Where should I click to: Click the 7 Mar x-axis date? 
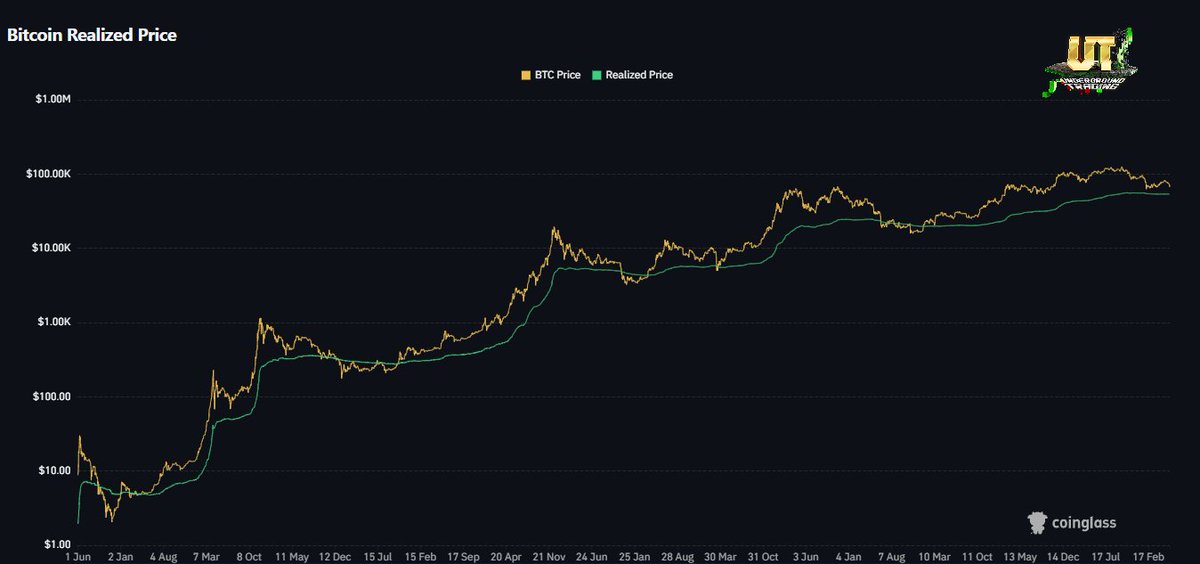click(x=206, y=555)
